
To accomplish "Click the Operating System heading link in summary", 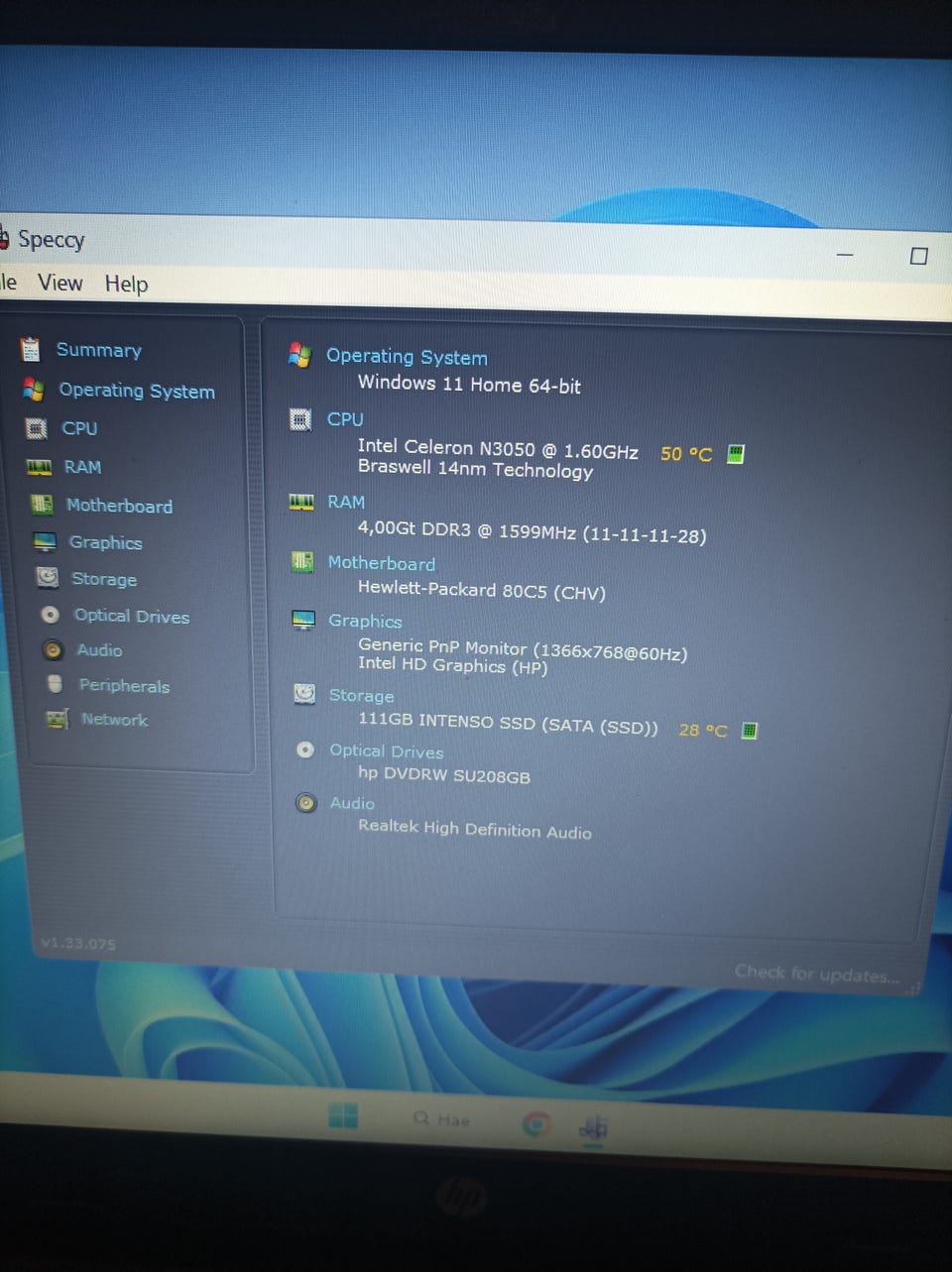I will (407, 357).
